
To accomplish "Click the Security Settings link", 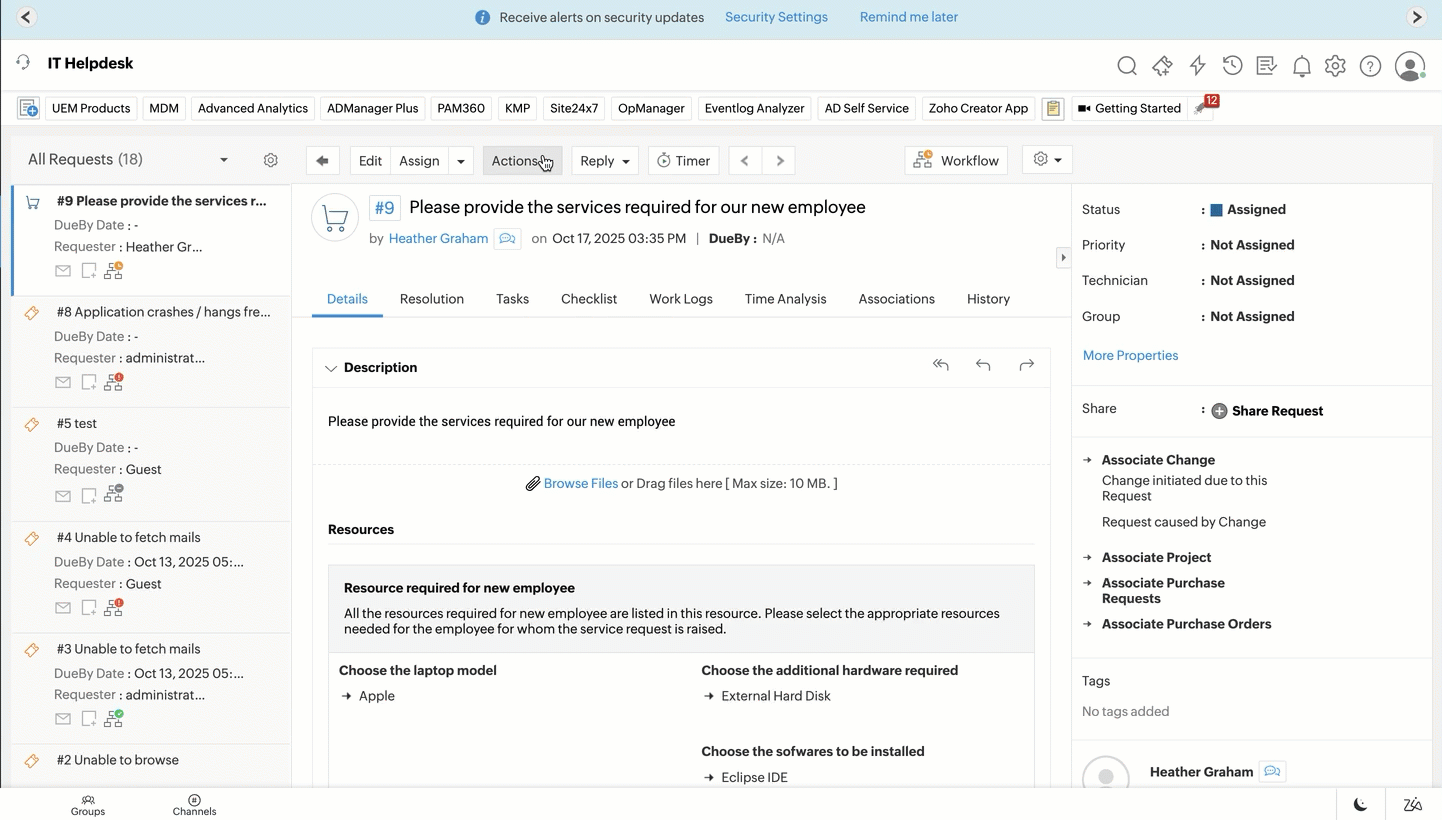I will pyautogui.click(x=776, y=17).
